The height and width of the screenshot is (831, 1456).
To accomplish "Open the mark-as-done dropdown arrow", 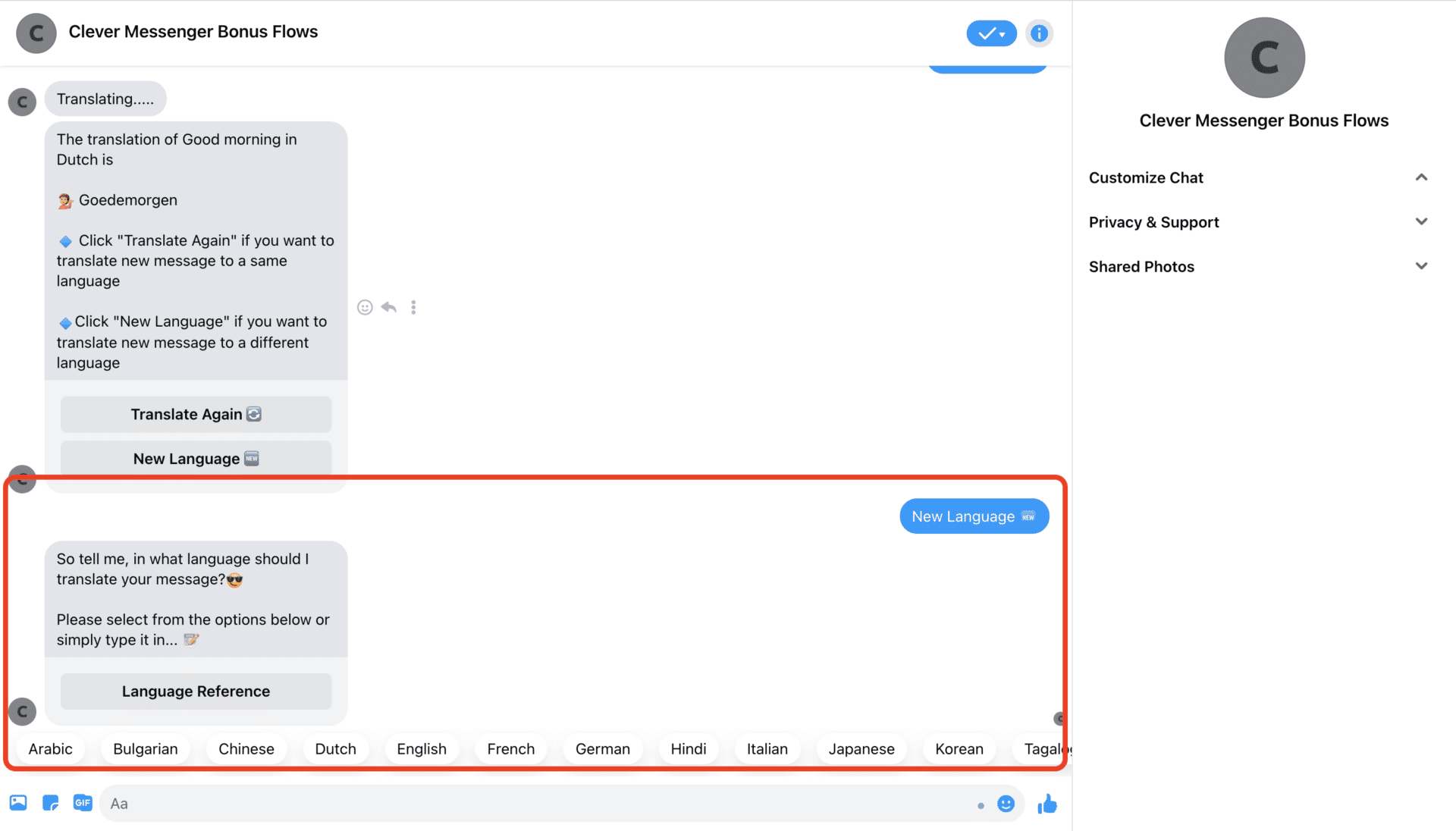I will [x=1001, y=33].
